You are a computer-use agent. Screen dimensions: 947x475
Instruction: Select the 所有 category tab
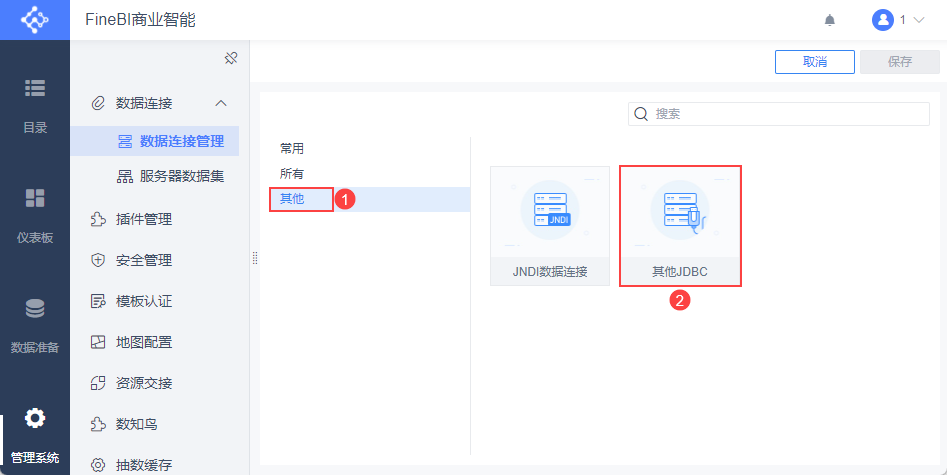pos(292,174)
